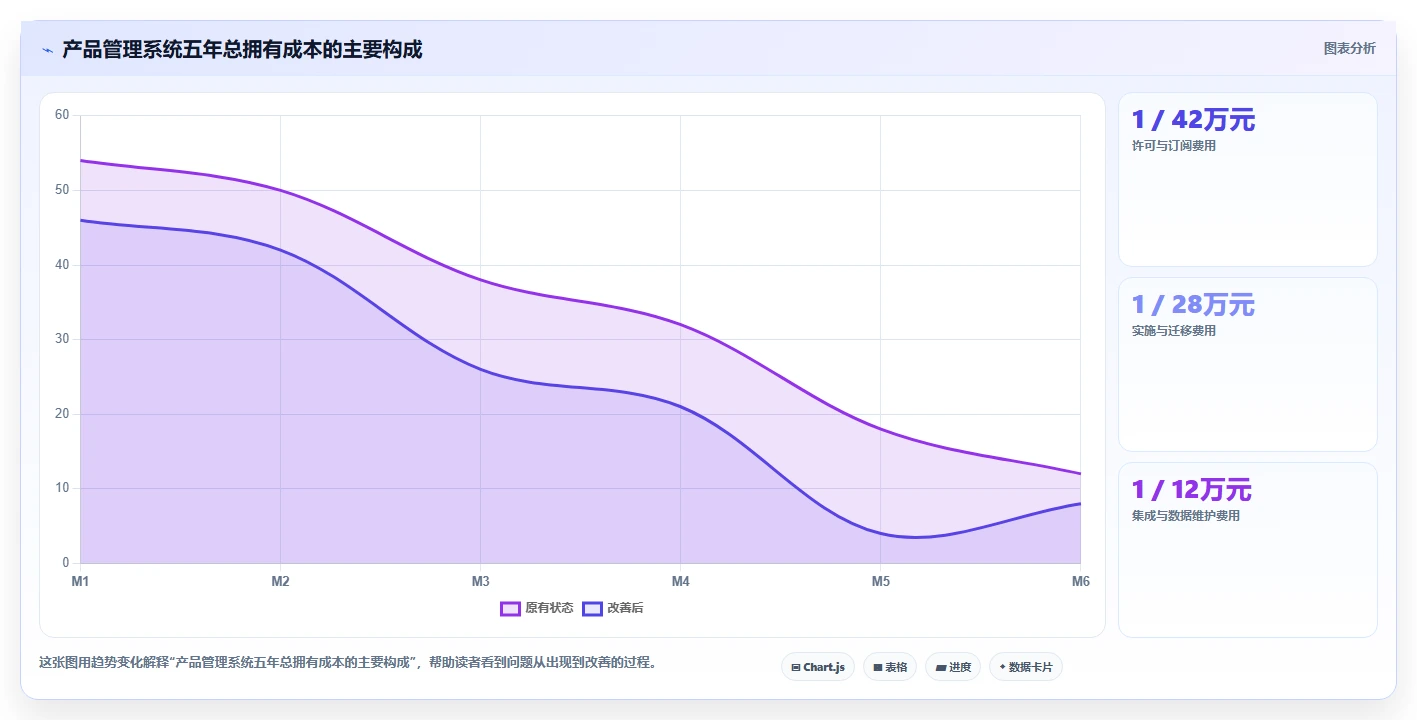Click the 实施与迁移费用 caption text
Screen dimensions: 1417x720
point(1173,331)
